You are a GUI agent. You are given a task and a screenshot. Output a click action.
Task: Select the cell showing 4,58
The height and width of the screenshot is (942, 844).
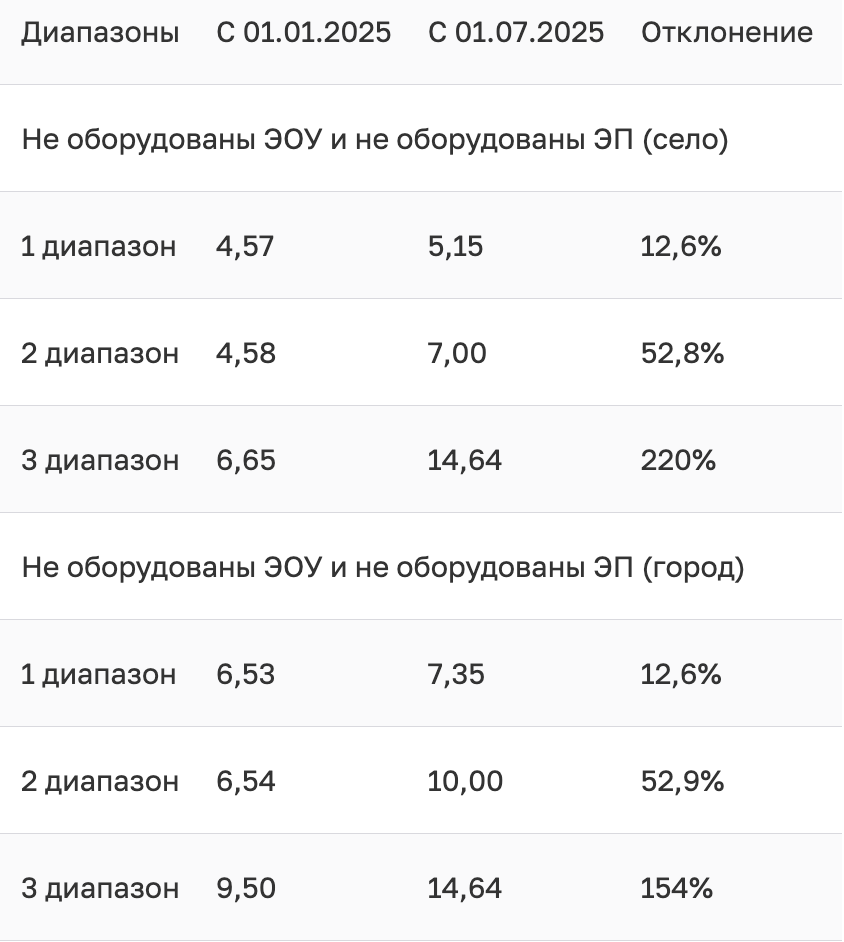click(246, 353)
